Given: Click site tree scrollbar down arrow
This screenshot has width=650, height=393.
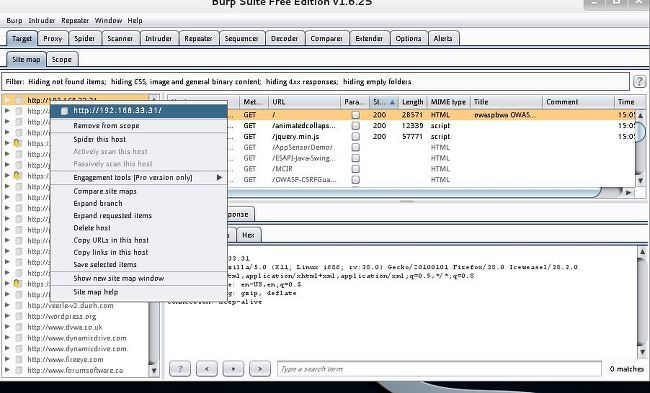Looking at the screenshot, I should 153,370.
